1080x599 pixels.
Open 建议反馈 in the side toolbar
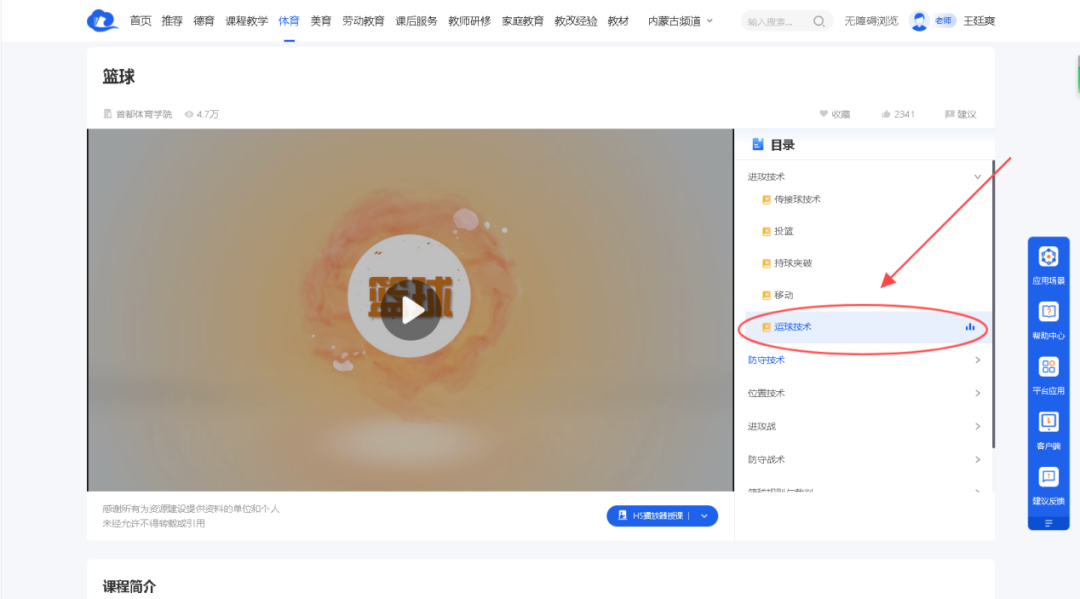pos(1048,485)
